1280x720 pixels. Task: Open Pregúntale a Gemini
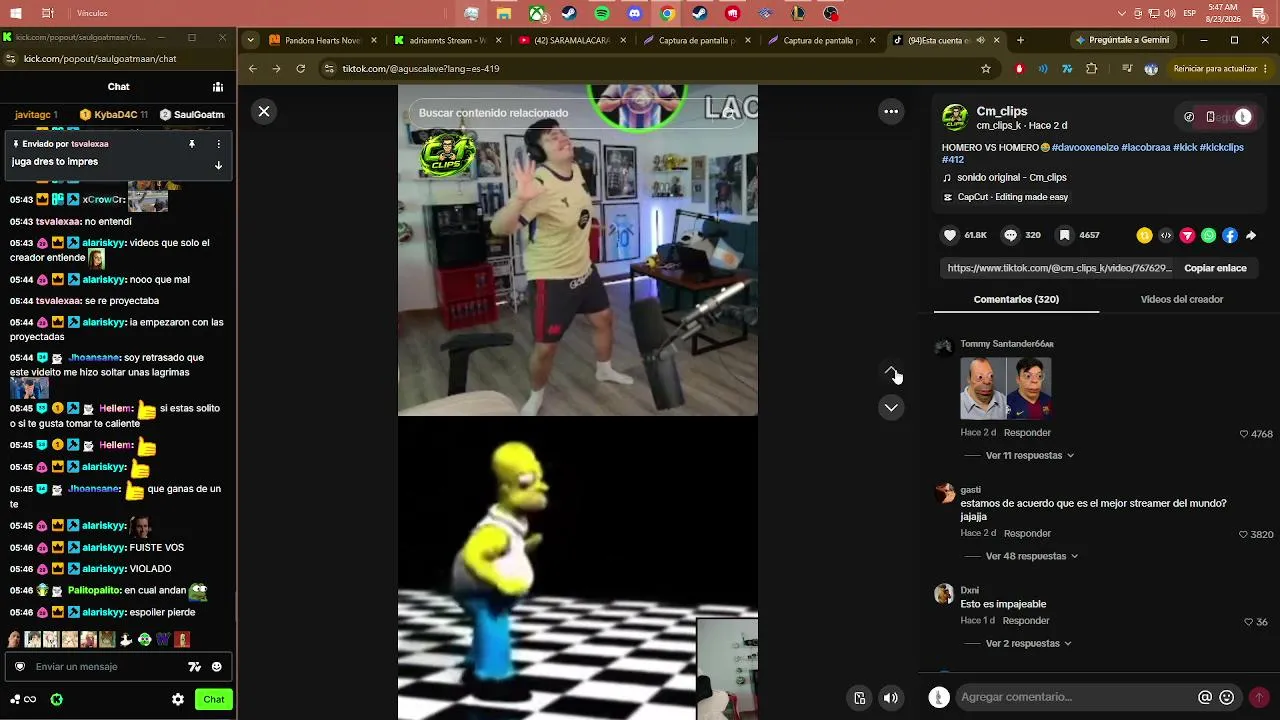click(1122, 40)
